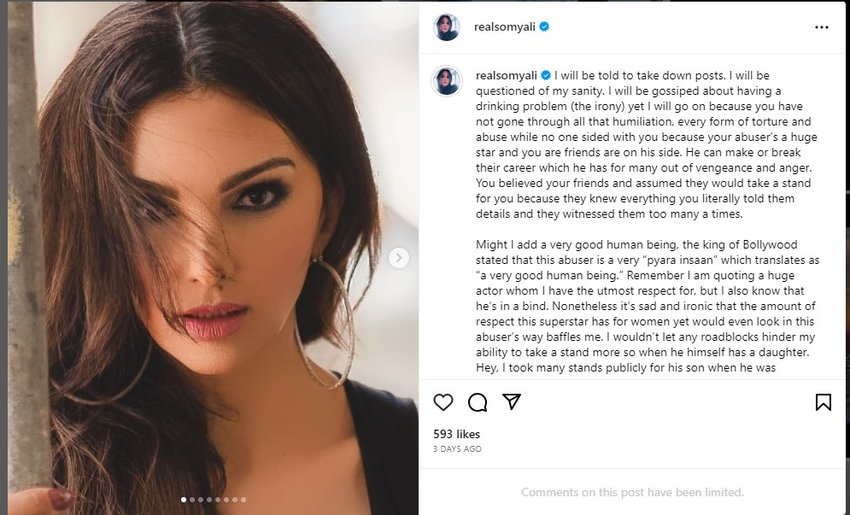Click the verified badge next to the caption username

(x=546, y=75)
